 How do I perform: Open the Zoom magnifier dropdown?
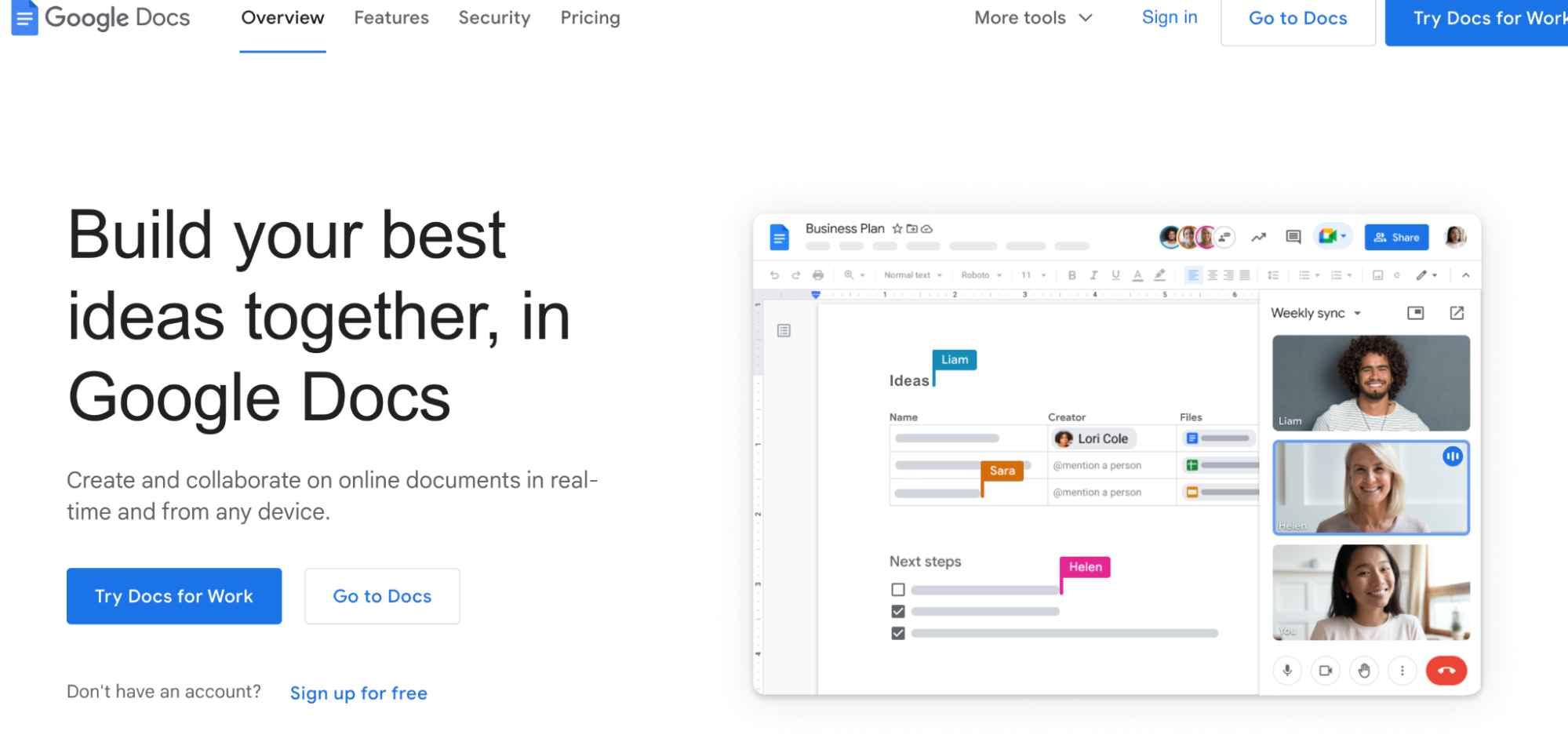pos(853,275)
